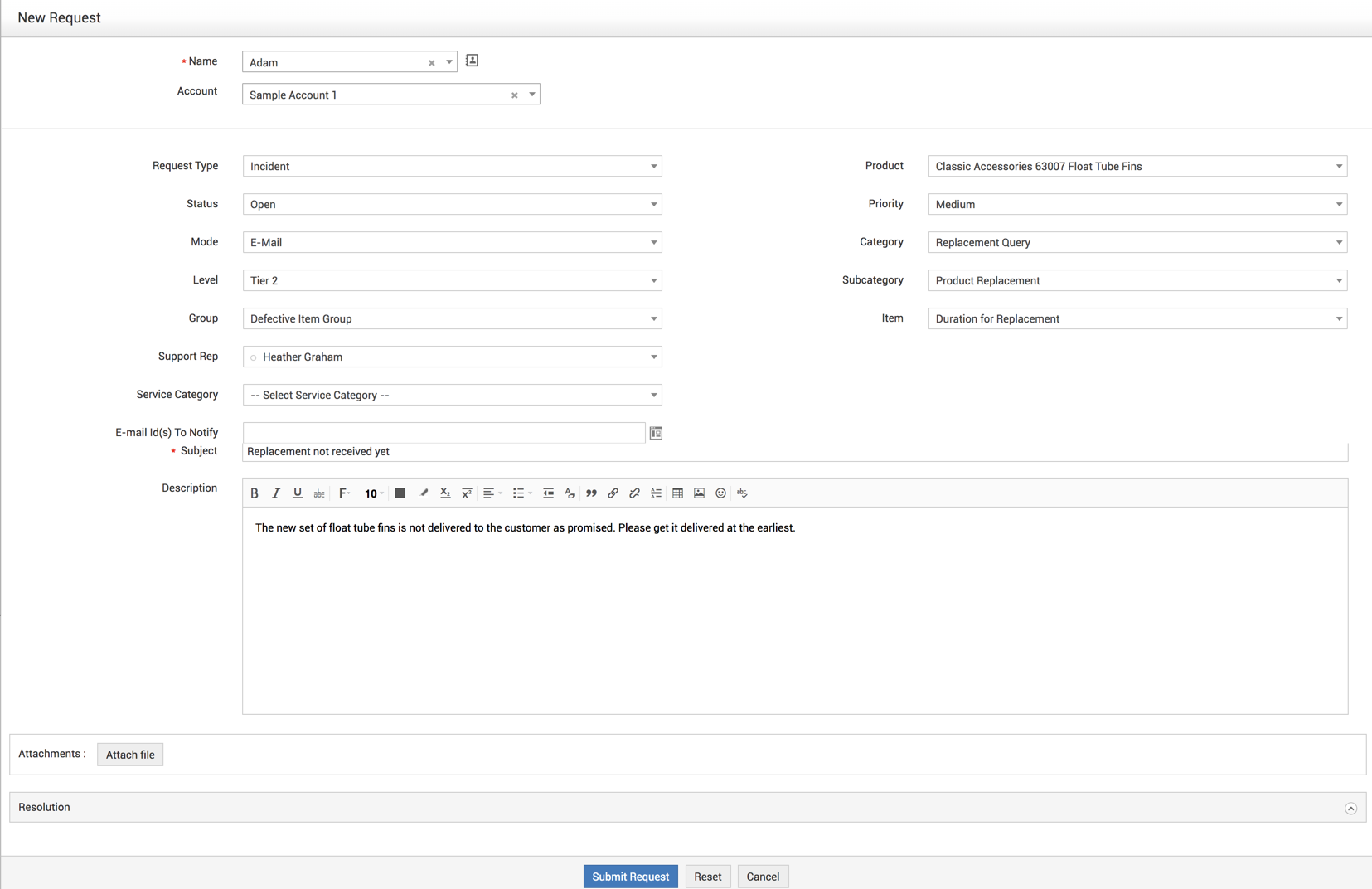Open the Item dropdown
The width and height of the screenshot is (1372, 889).
(x=1137, y=318)
